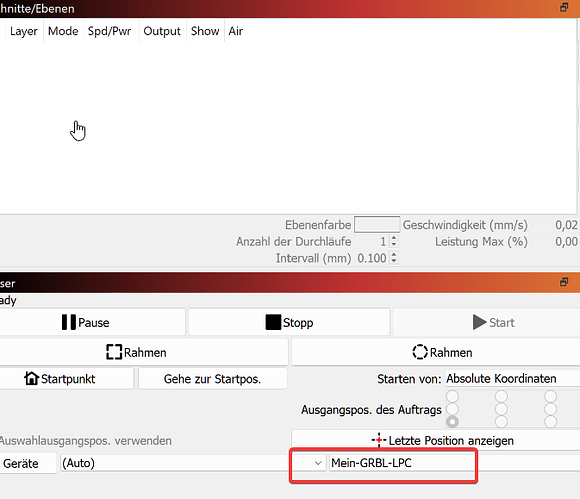Screen dimensions: 580x499
Task: Select center job origin radio button
Action: (x=501, y=409)
